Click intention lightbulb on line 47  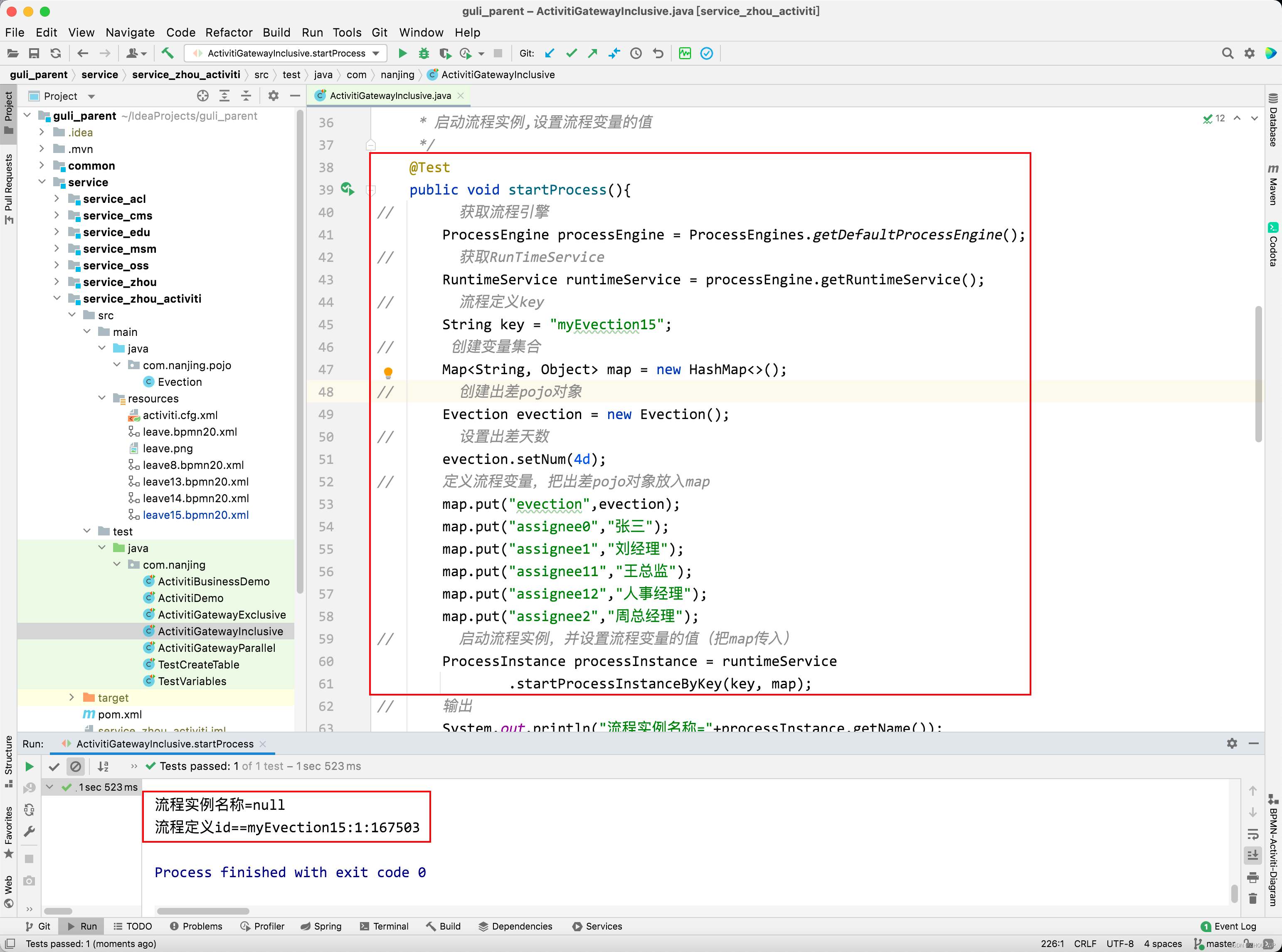point(388,372)
